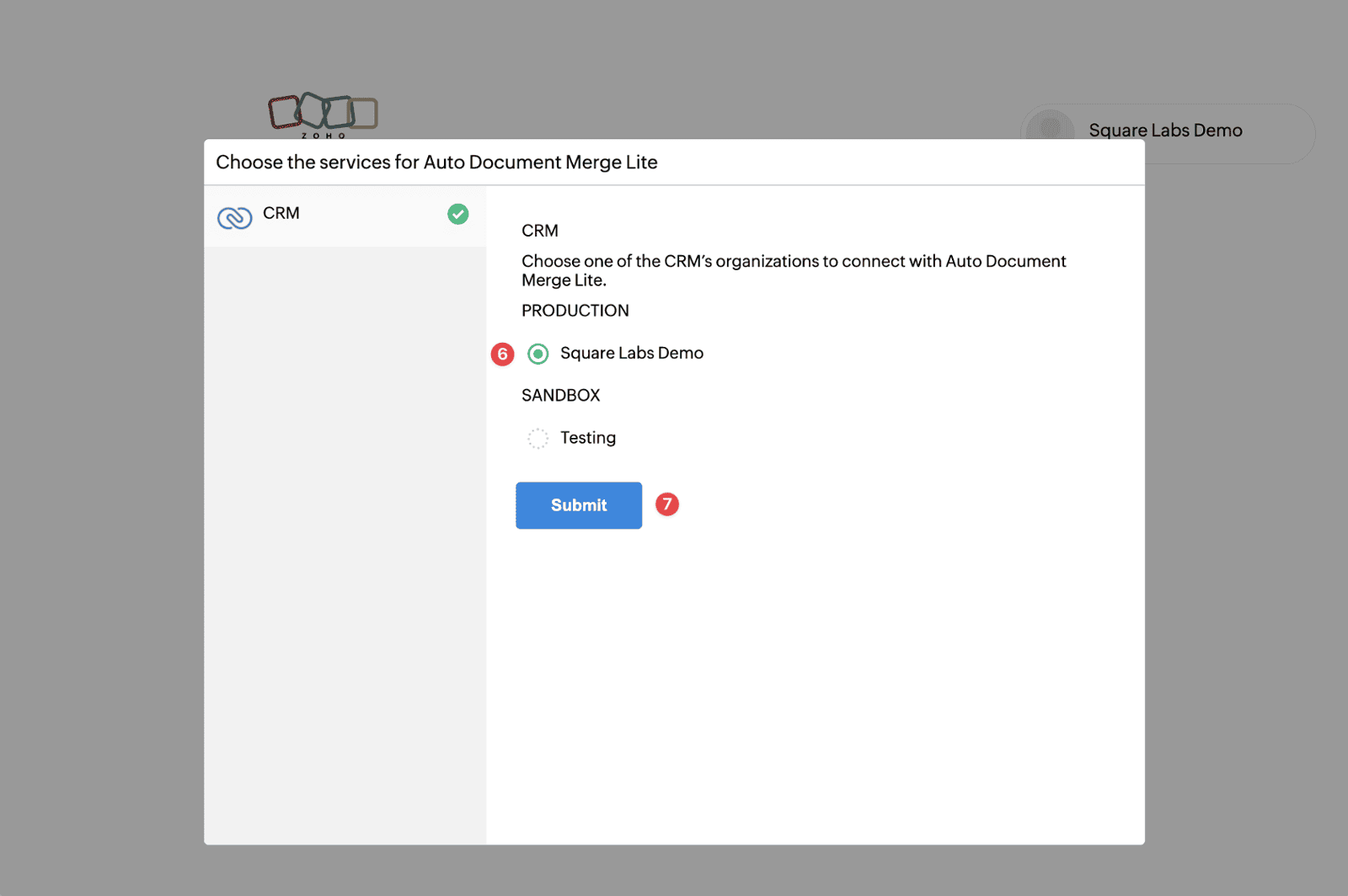Click the 'Choose one of the CRM's organizations' description

pos(794,270)
